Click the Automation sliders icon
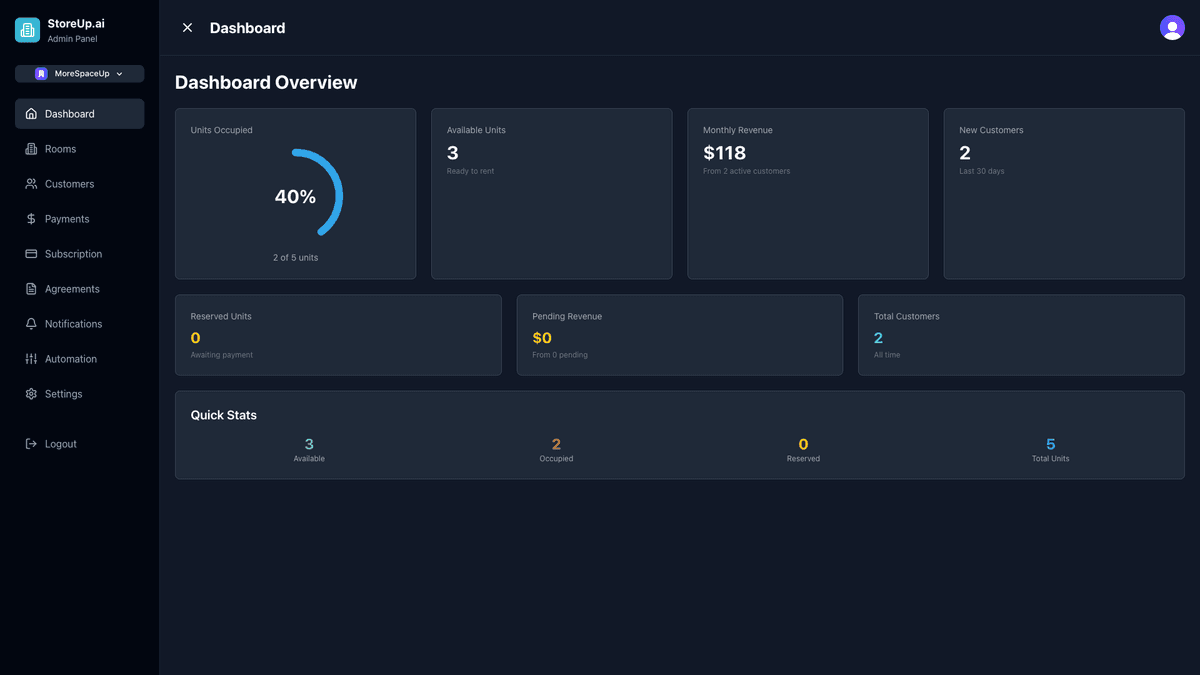Image resolution: width=1200 pixels, height=675 pixels. pyautogui.click(x=31, y=358)
